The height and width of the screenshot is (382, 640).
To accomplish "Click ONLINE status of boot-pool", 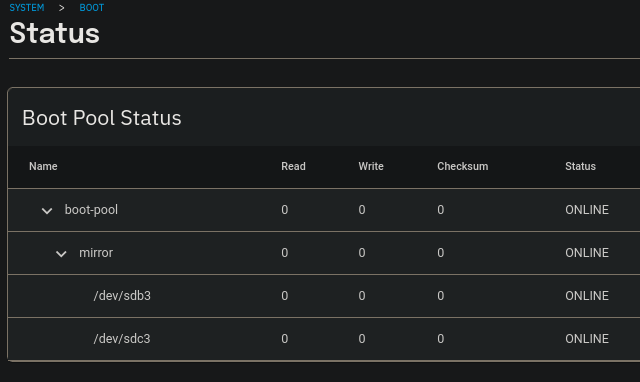I will point(587,210).
